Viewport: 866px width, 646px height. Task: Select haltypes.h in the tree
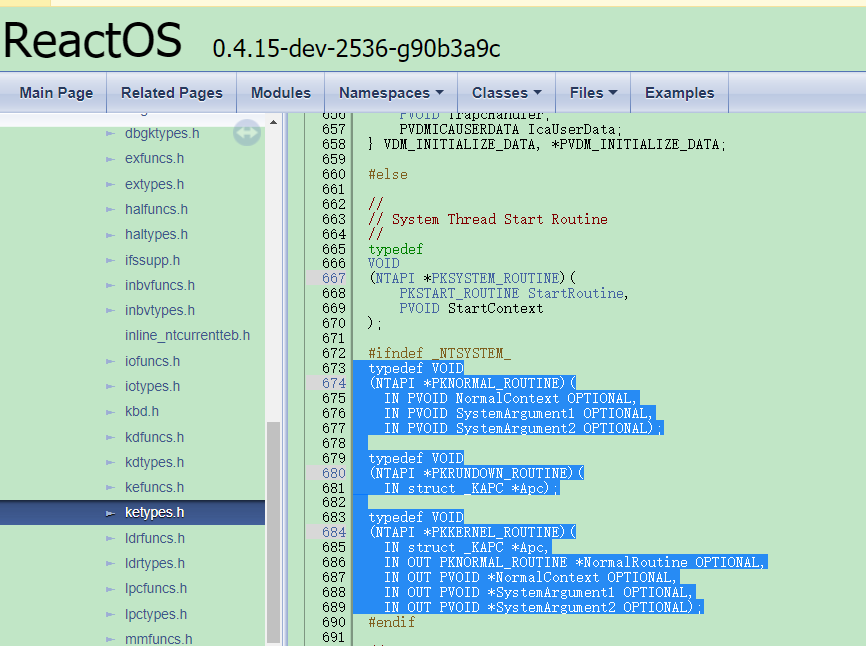[x=156, y=235]
